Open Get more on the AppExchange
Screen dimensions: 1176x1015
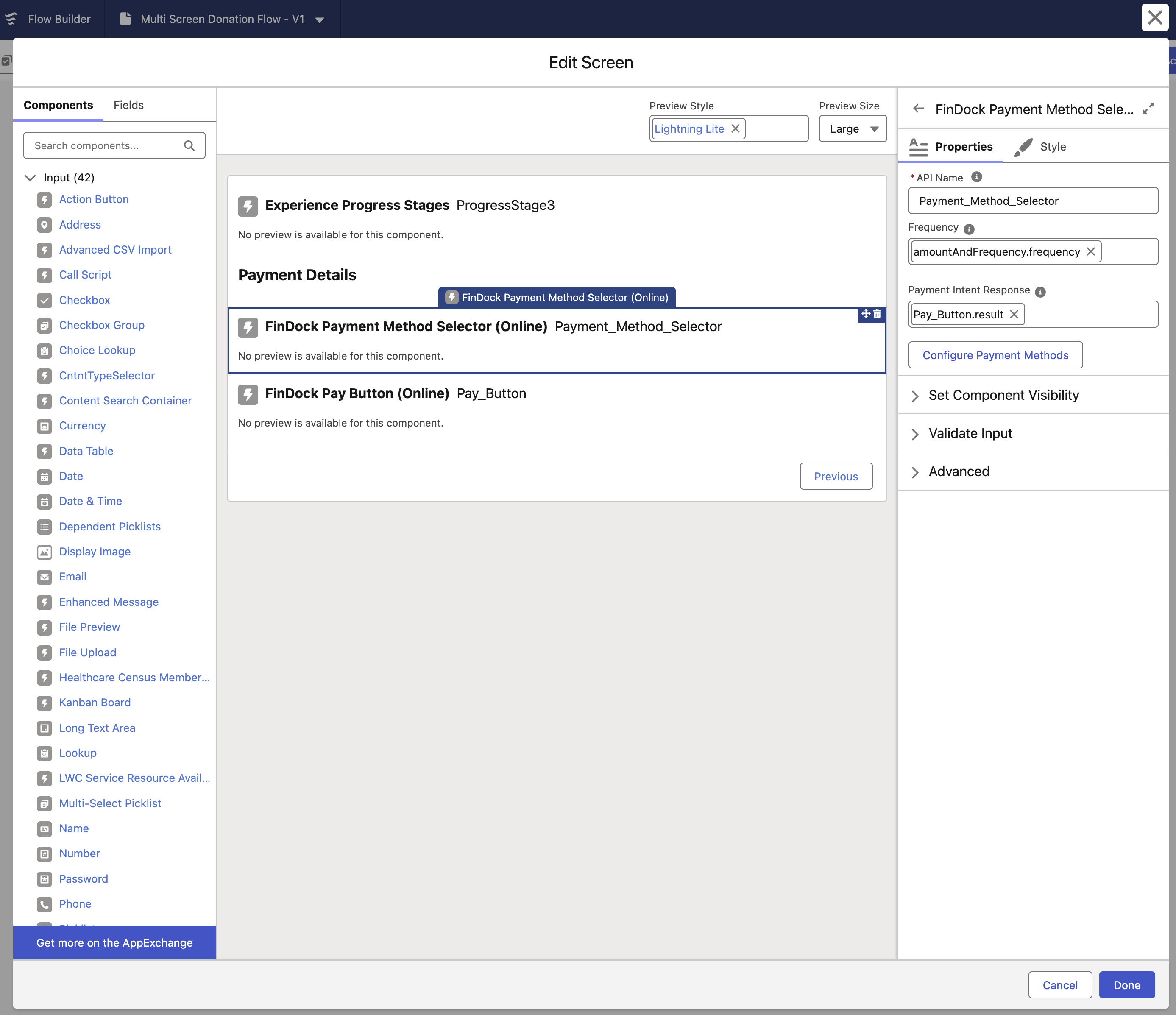click(x=114, y=943)
